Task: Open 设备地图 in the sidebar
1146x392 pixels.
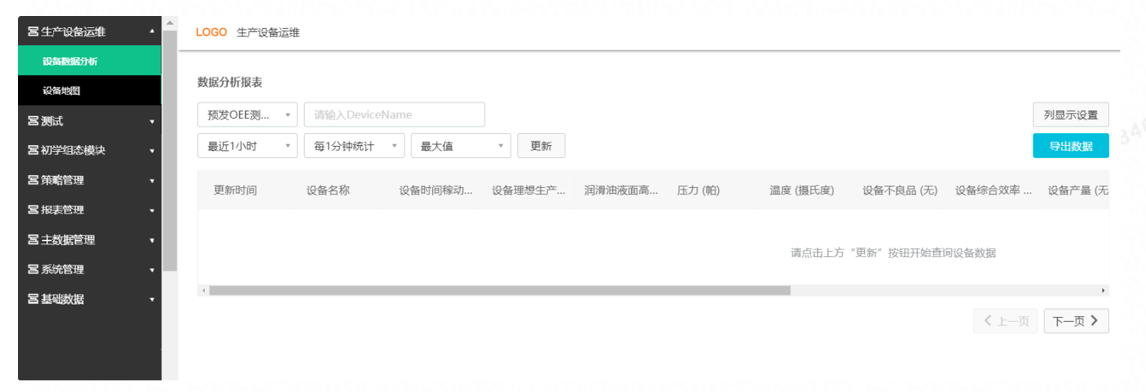Action: click(x=89, y=91)
